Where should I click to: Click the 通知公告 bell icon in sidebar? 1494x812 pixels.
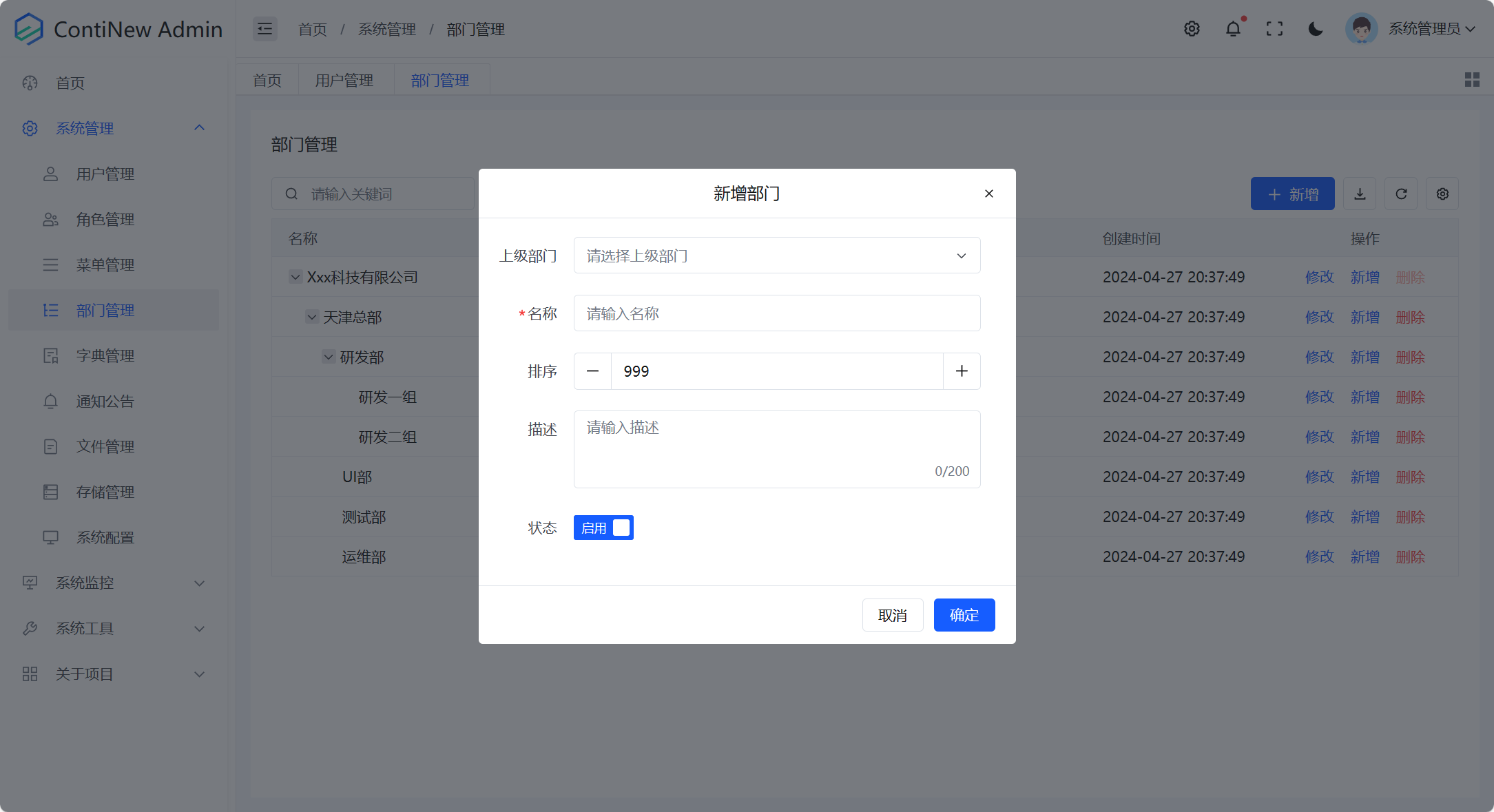(50, 401)
